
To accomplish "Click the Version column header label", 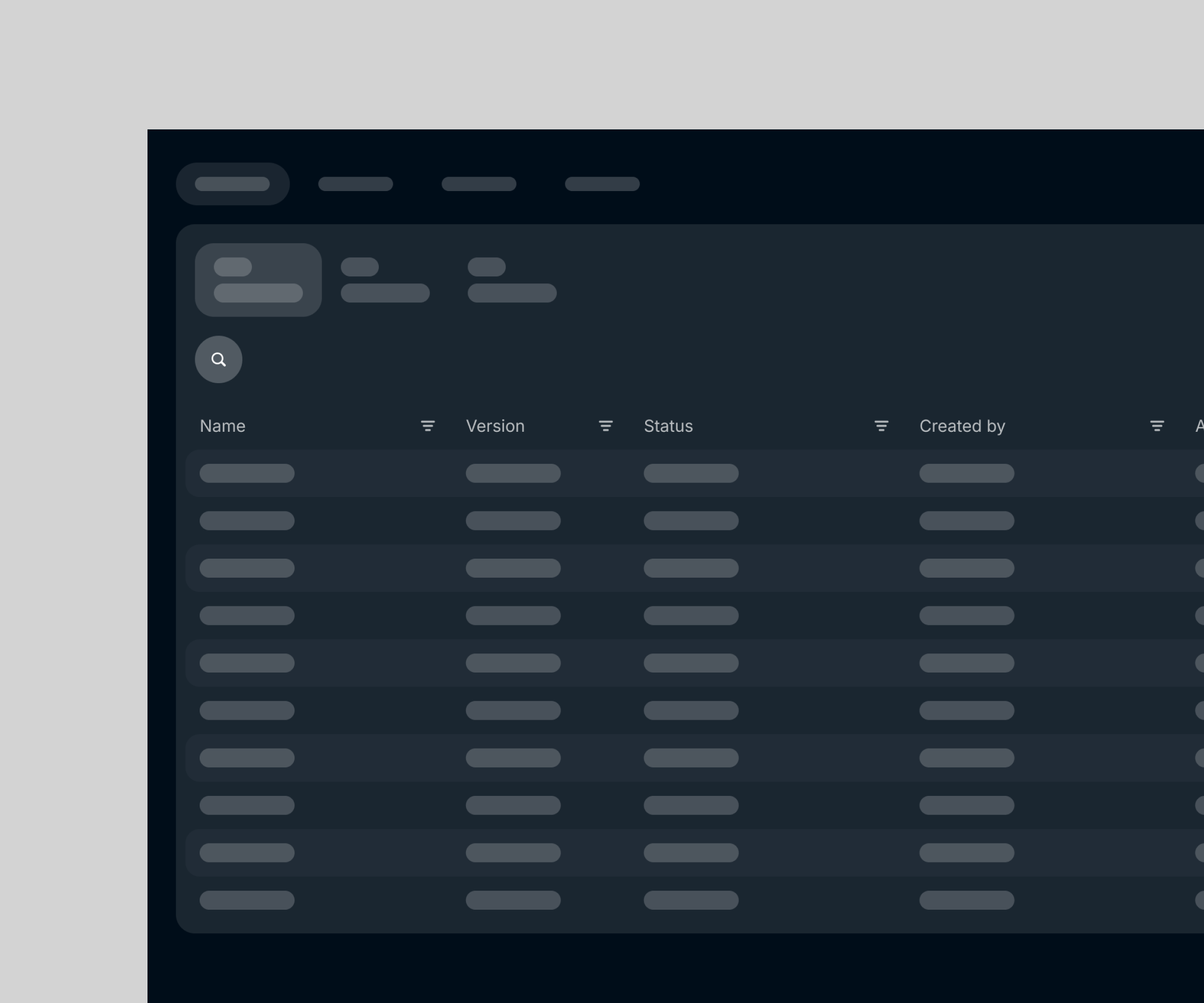I will [495, 426].
